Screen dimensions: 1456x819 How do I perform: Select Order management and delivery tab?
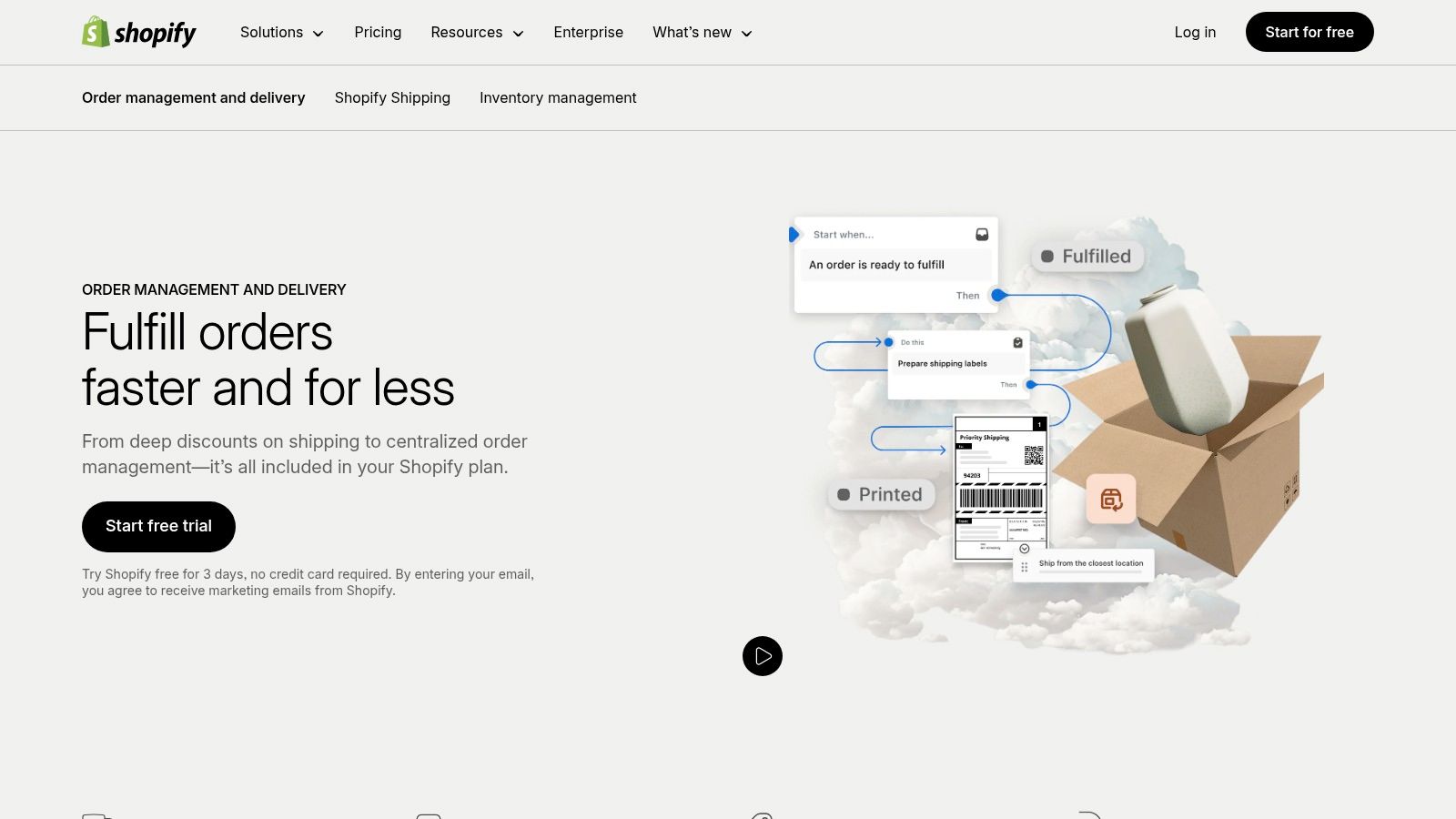click(x=194, y=97)
